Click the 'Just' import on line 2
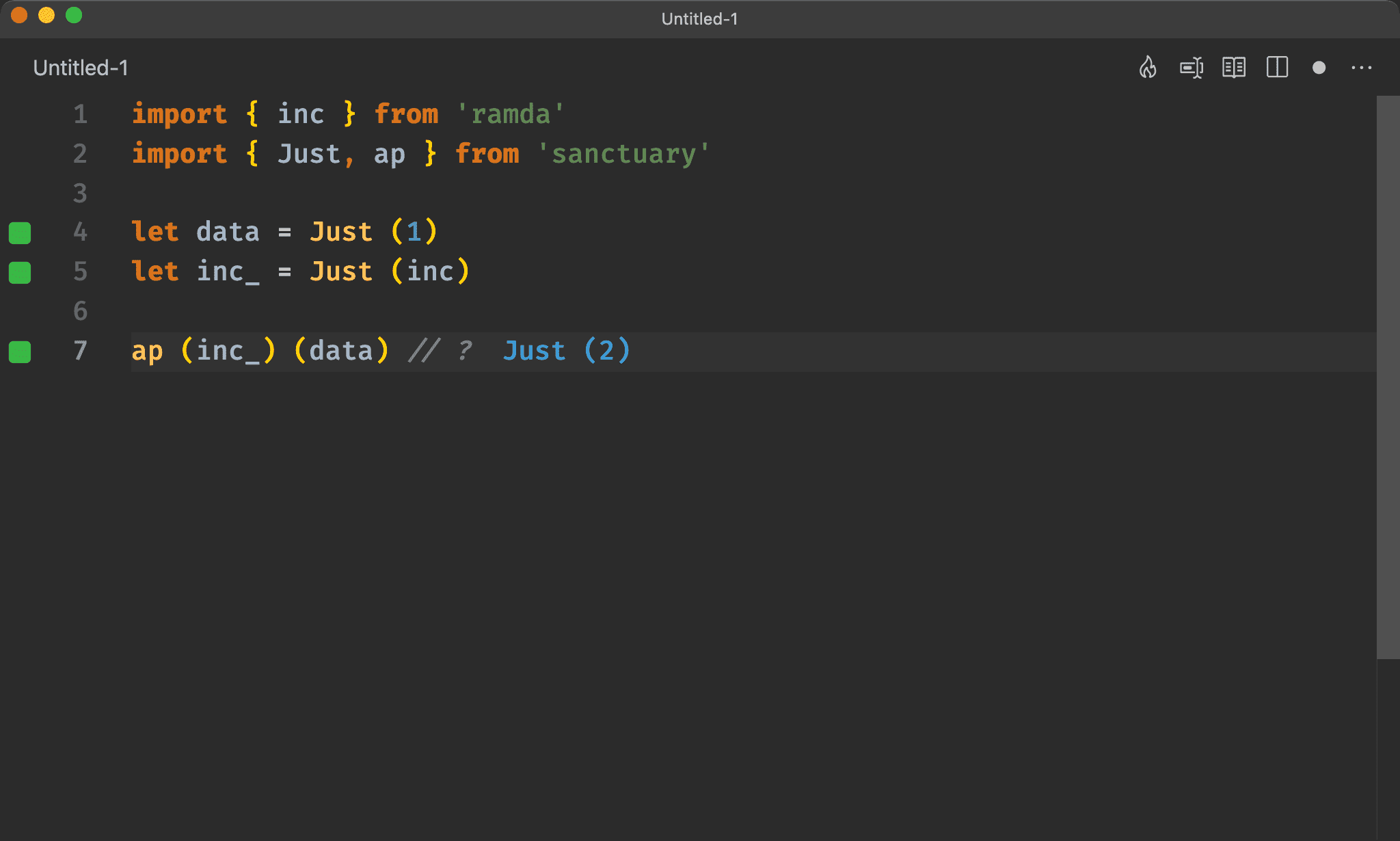Screen dimensions: 1400x841 tap(308, 153)
